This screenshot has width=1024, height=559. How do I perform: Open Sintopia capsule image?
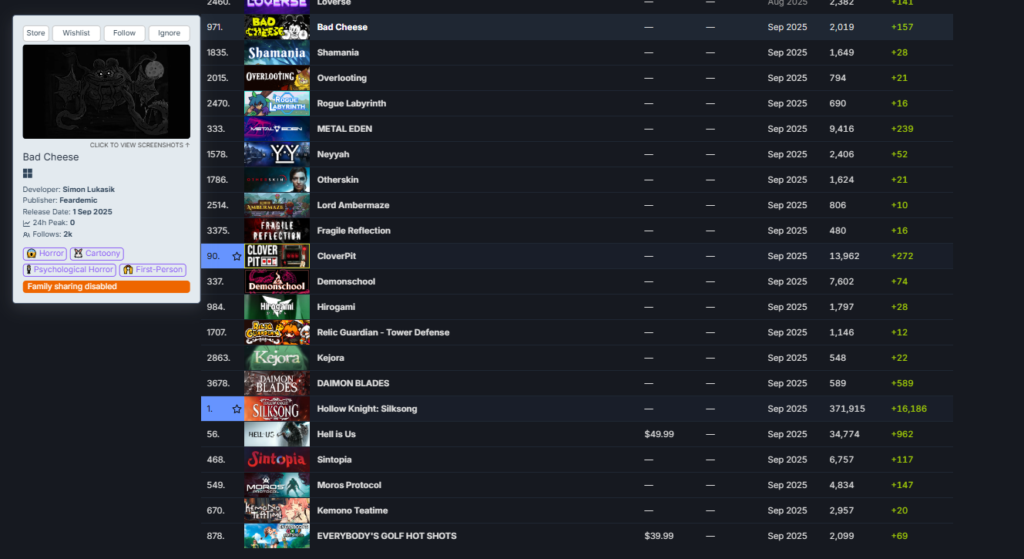click(x=277, y=460)
